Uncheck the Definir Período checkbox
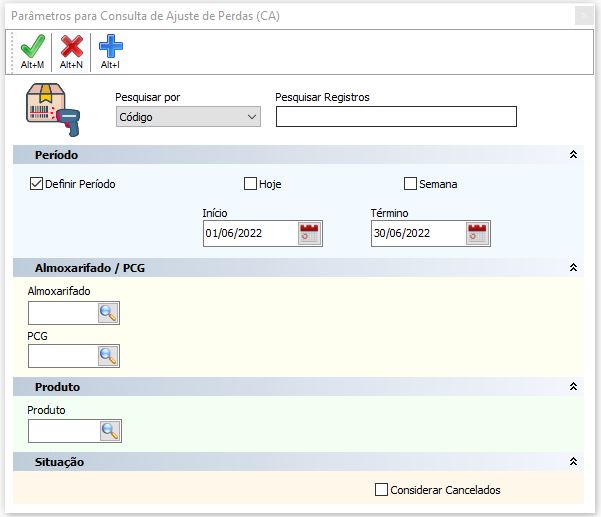Screen dimensions: 601x517 [x=36, y=184]
